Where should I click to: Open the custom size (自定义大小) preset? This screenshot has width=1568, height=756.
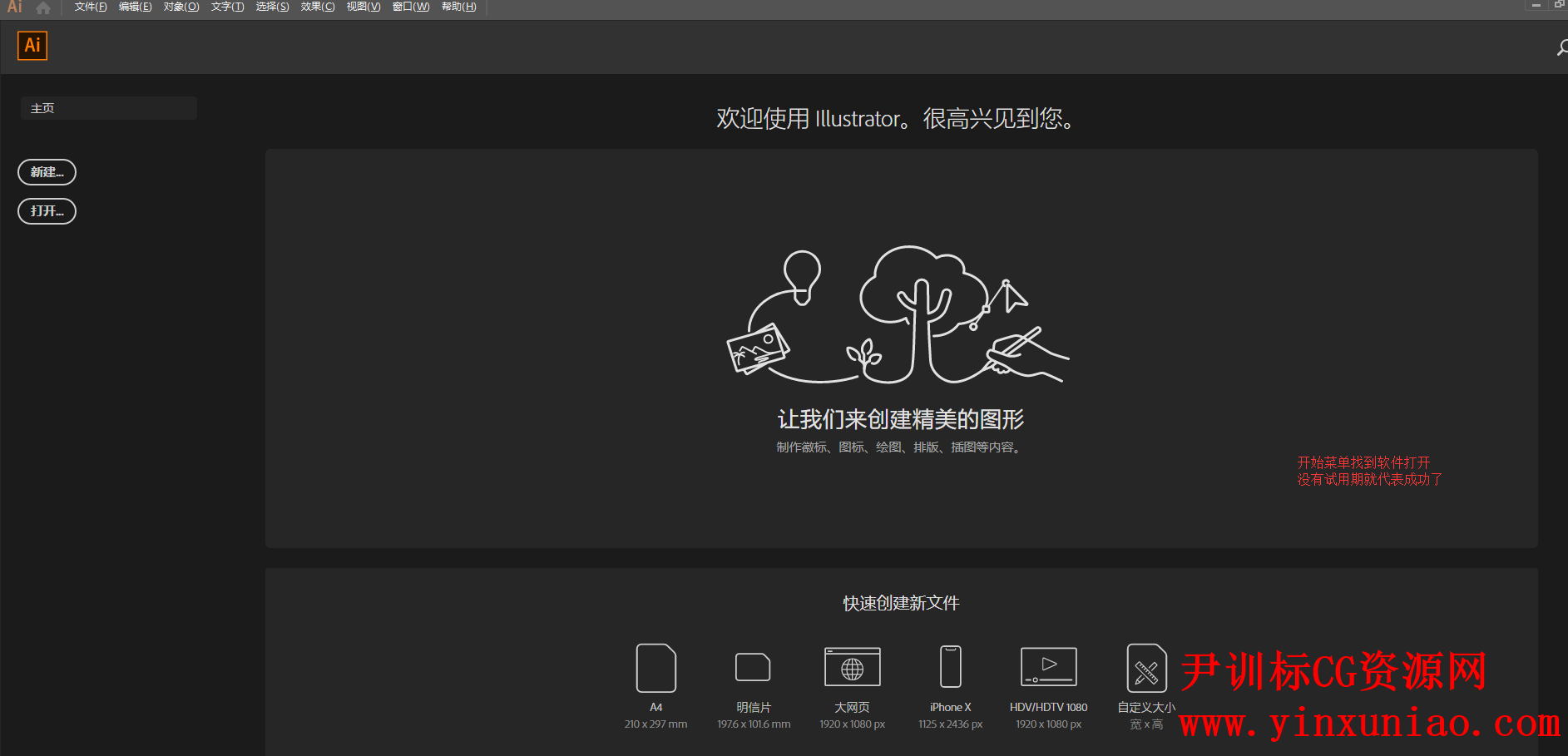pos(1146,668)
